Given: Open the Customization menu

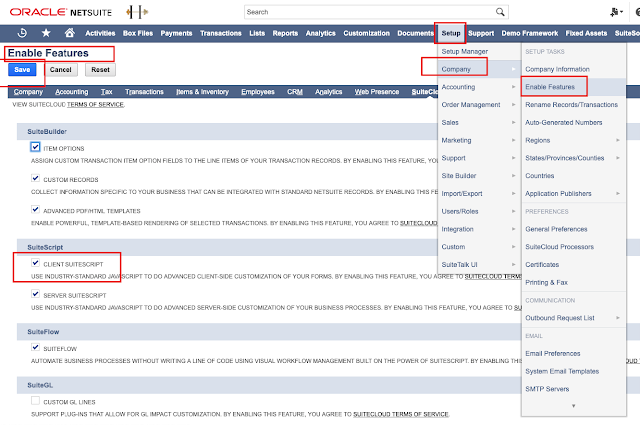Looking at the screenshot, I should click(x=367, y=33).
